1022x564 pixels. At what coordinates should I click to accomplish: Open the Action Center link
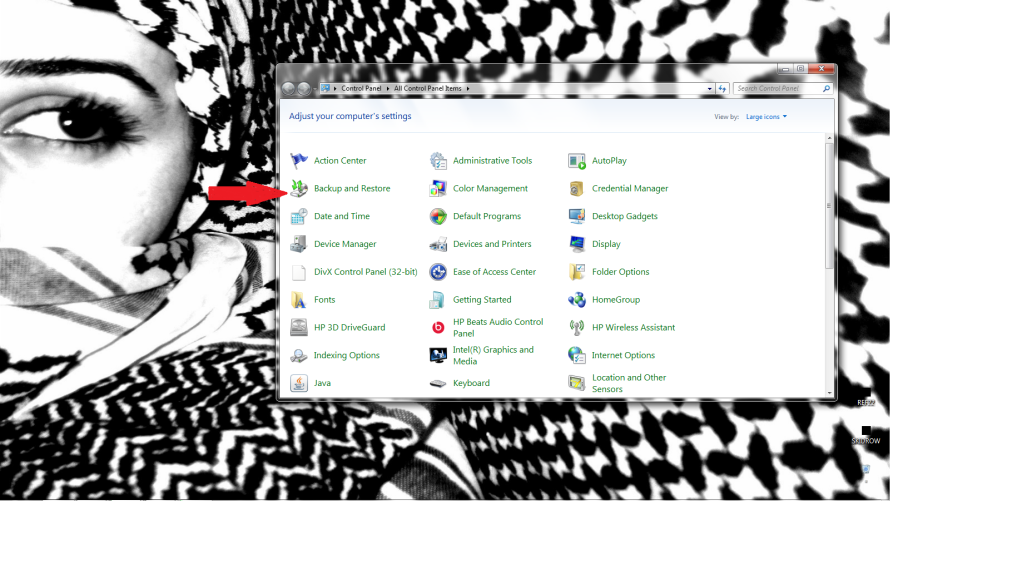click(340, 160)
